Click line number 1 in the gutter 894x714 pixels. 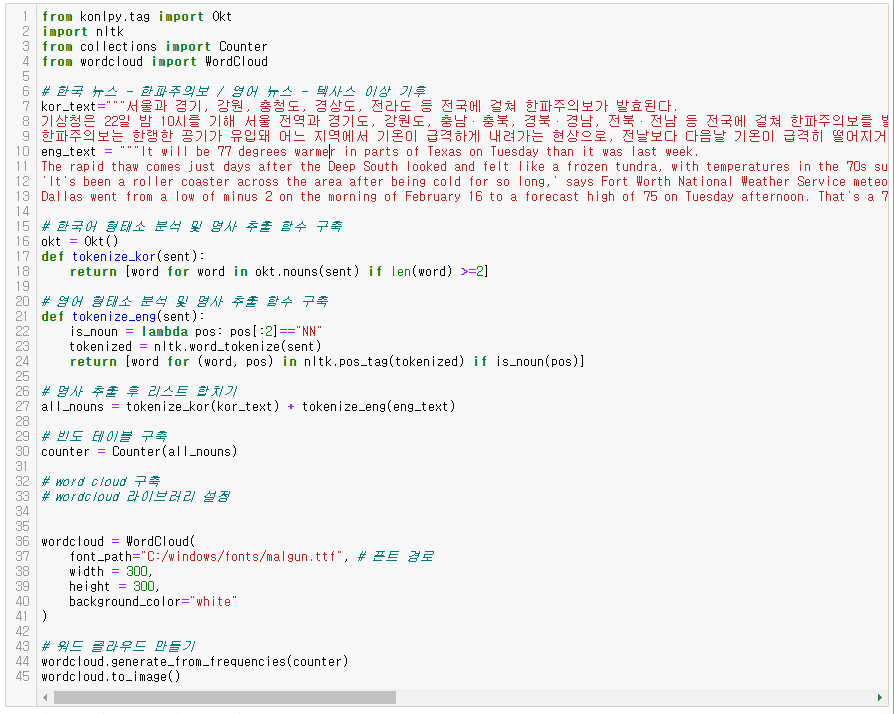[25, 17]
